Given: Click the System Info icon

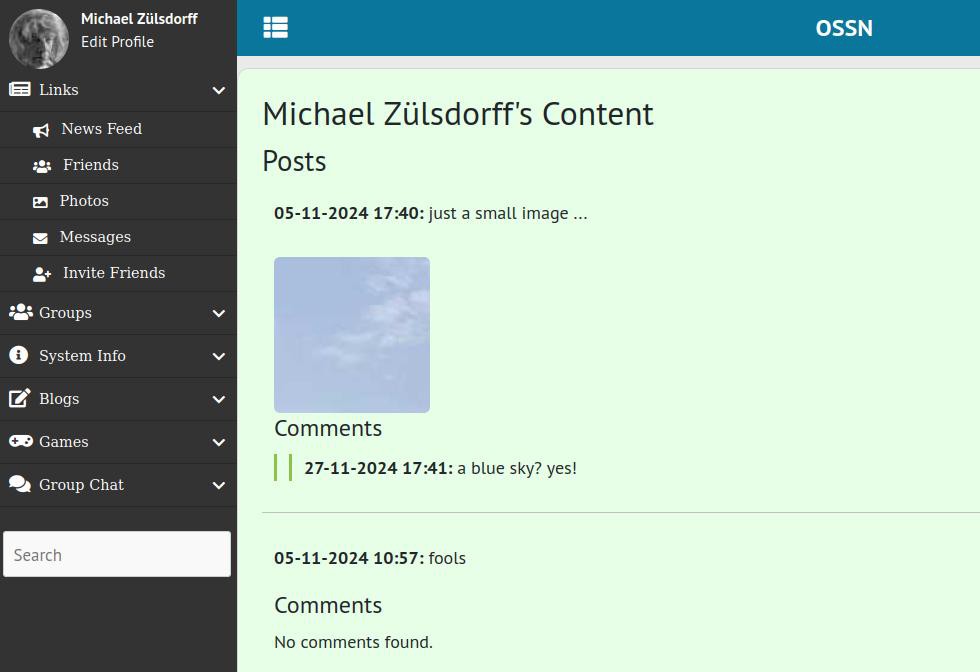Looking at the screenshot, I should [19, 355].
